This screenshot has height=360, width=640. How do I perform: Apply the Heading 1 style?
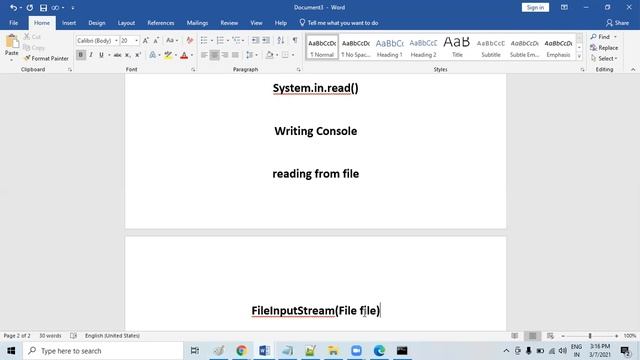(x=389, y=47)
